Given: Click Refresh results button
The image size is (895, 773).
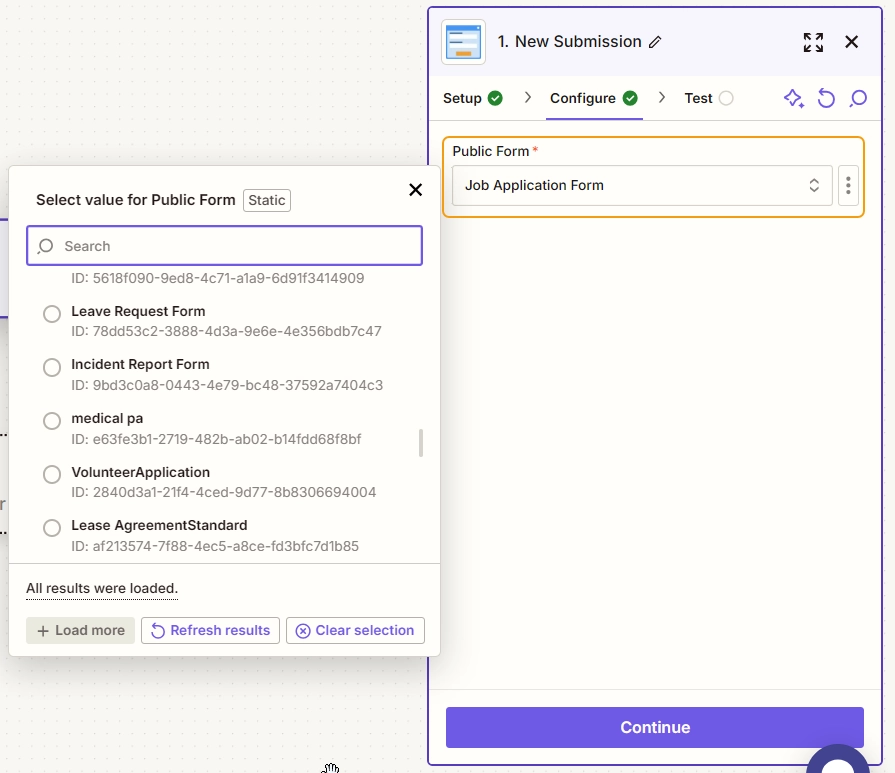Looking at the screenshot, I should tap(210, 630).
